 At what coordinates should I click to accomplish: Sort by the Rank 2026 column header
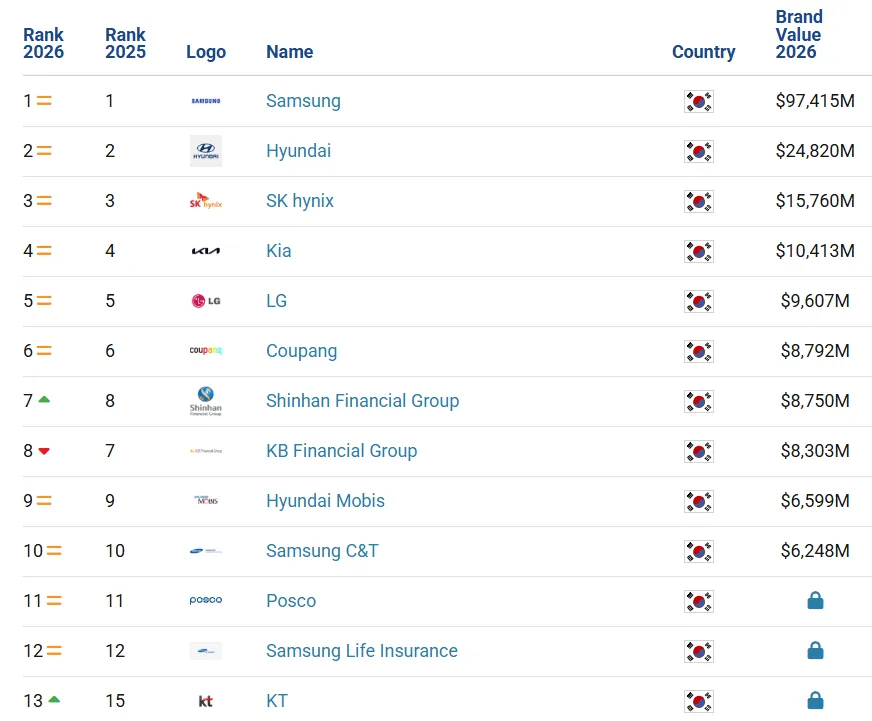(43, 43)
